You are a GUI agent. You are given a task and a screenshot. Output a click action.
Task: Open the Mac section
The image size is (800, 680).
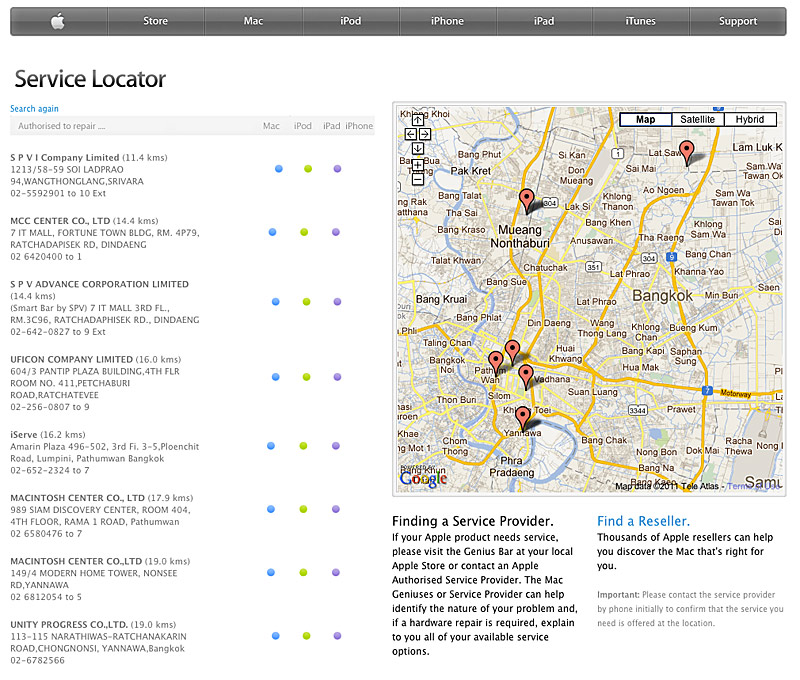coord(253,21)
